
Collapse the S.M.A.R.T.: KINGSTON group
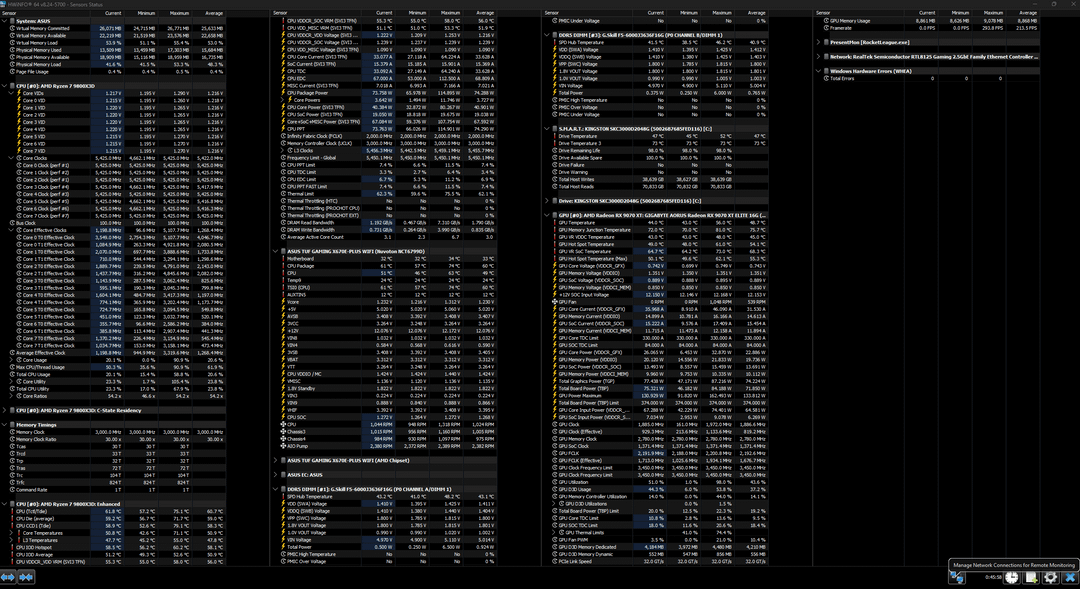coord(547,129)
